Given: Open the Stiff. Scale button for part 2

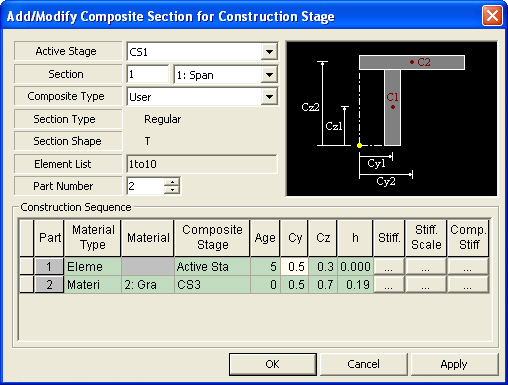Looking at the screenshot, I should 426,285.
